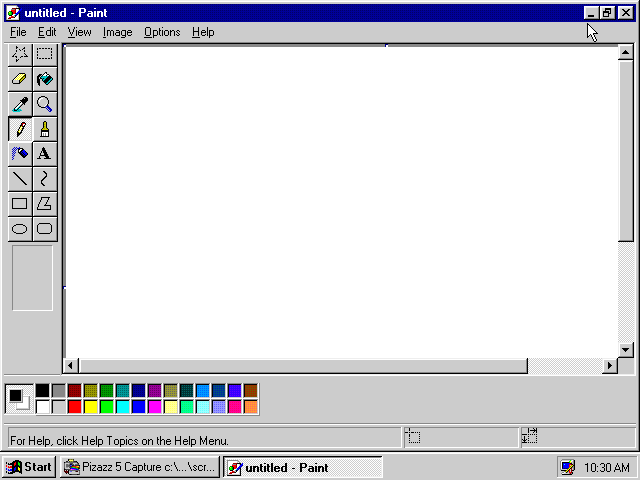Pick the dark gray color swatch
This screenshot has width=640, height=480.
click(59, 391)
